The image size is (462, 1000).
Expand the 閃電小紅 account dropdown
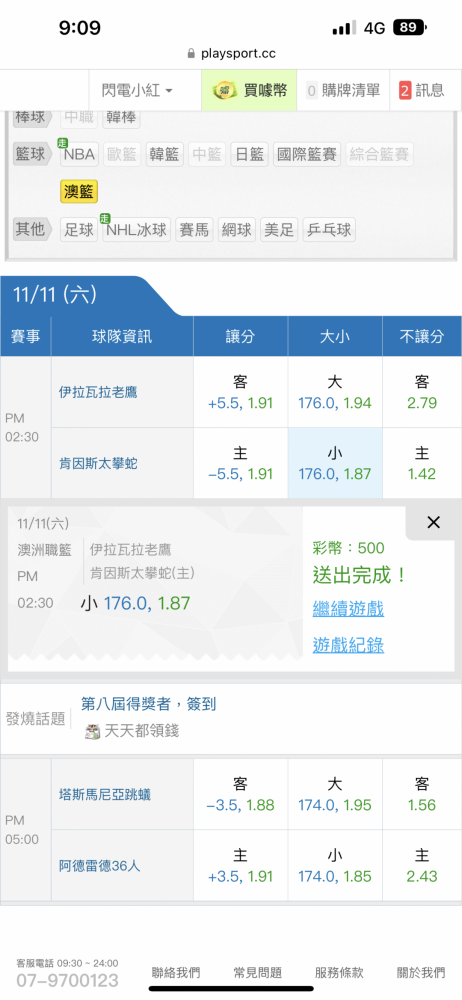click(x=137, y=91)
